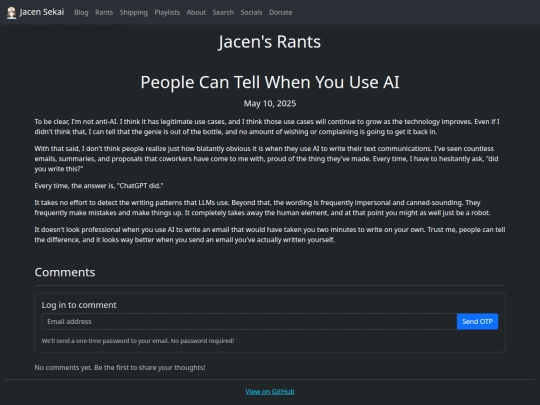This screenshot has height=405, width=540.
Task: Go to the Socials nav link
Action: 251,12
